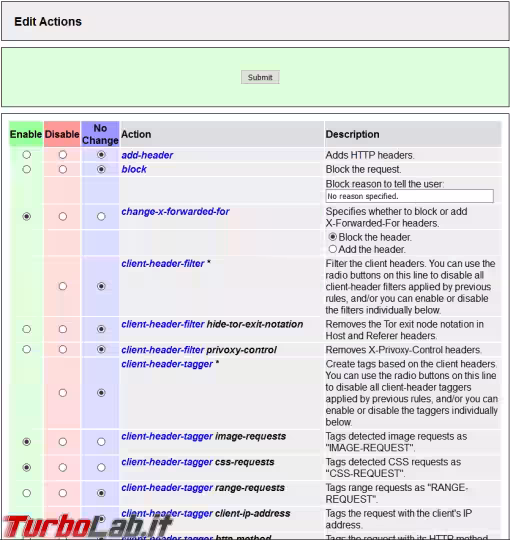Set No Change for hide-tor-exit-notation filter
Screen dimensions: 510x540
tap(101, 329)
